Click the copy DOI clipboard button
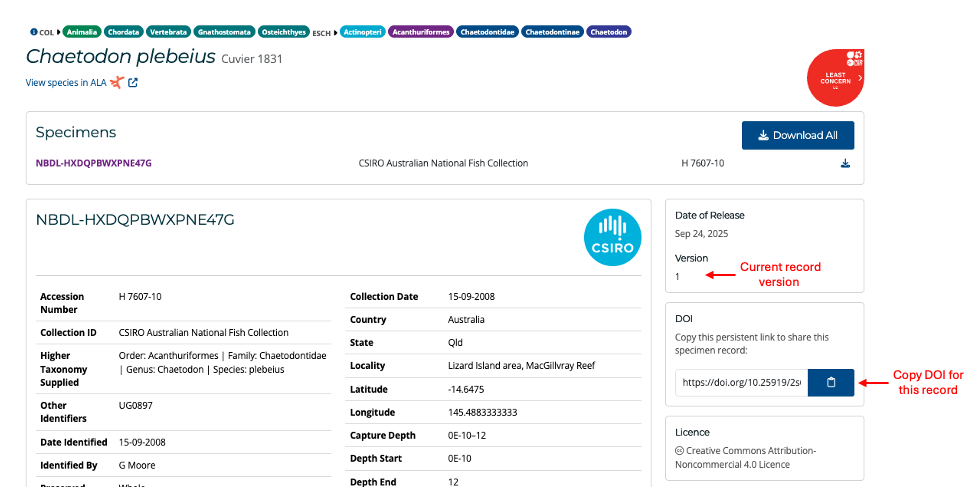 (x=831, y=382)
